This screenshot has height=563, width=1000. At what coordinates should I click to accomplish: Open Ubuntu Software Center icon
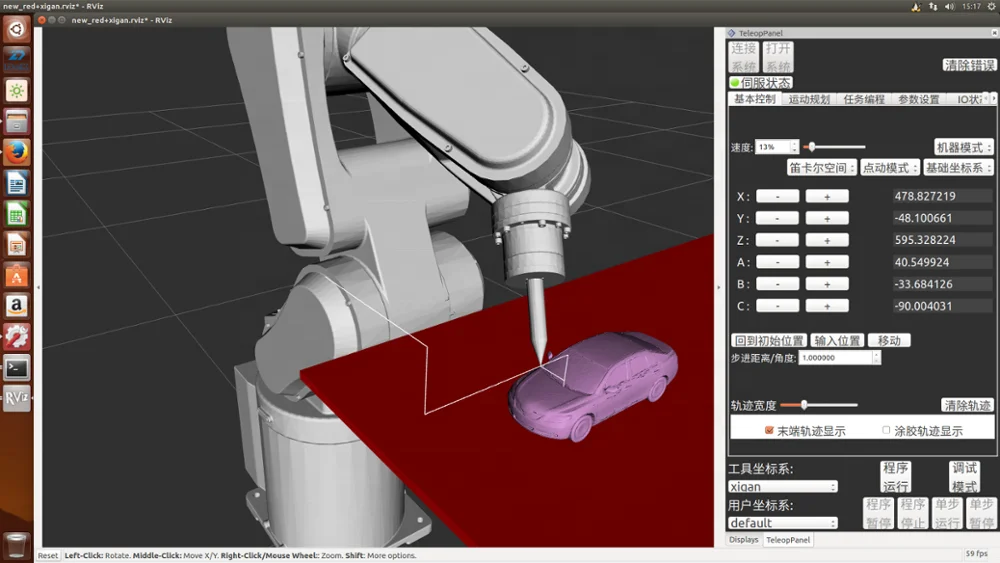pyautogui.click(x=17, y=275)
